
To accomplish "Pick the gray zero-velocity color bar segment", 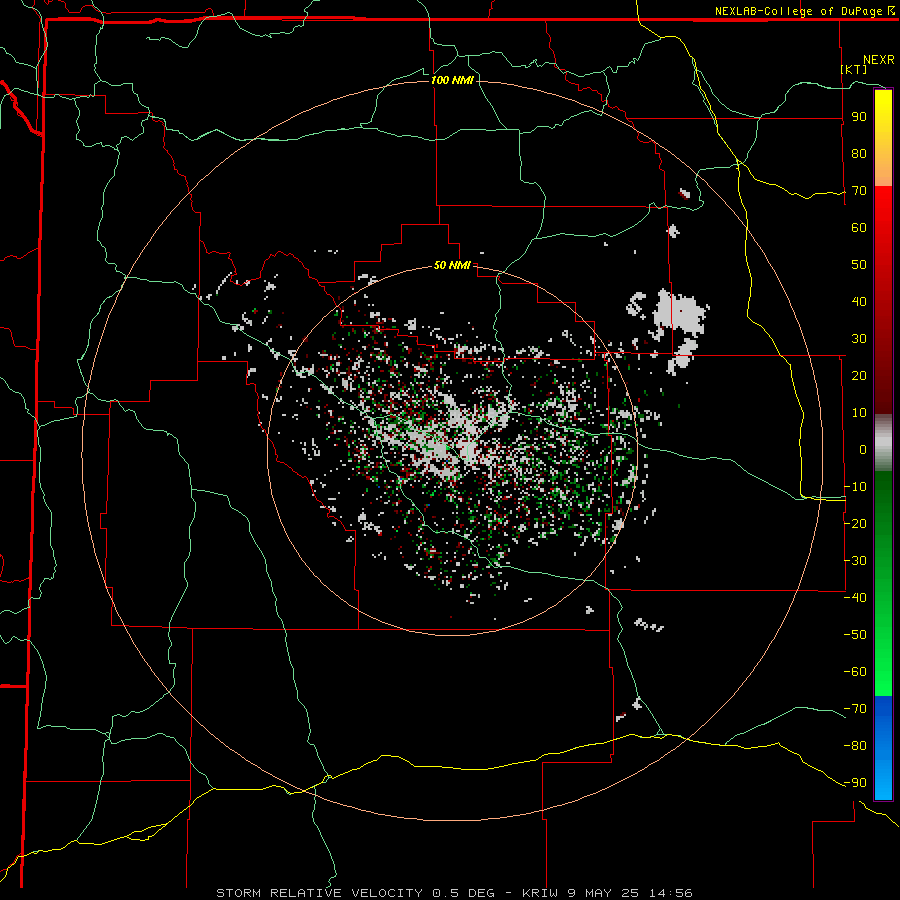I will (x=883, y=443).
